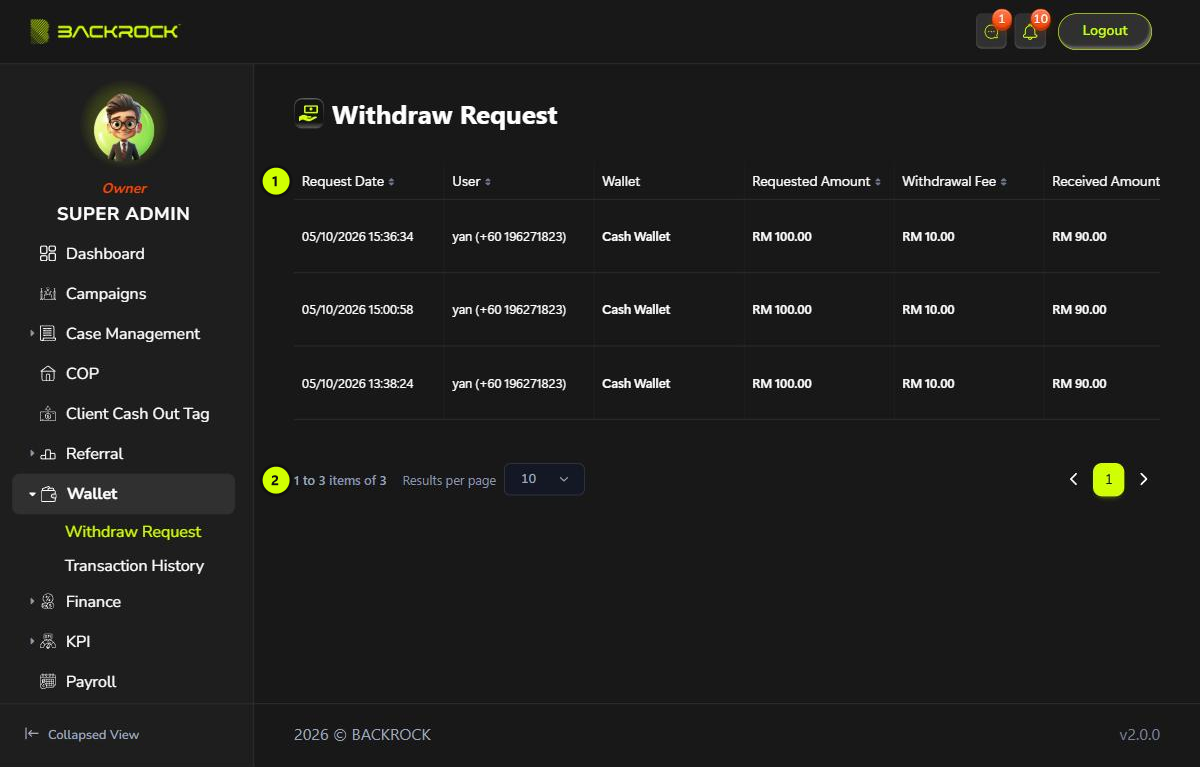1200x767 pixels.
Task: Sort by Withdrawal Fee column arrows
Action: coord(1003,182)
